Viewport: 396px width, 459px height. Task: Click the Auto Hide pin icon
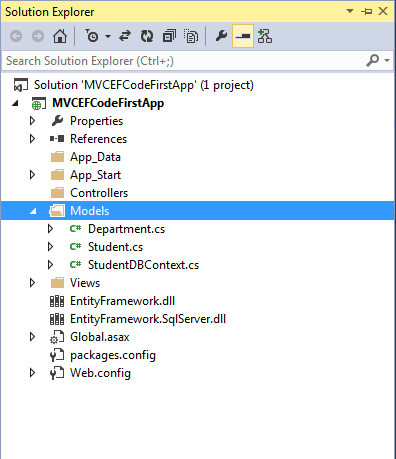pyautogui.click(x=367, y=11)
